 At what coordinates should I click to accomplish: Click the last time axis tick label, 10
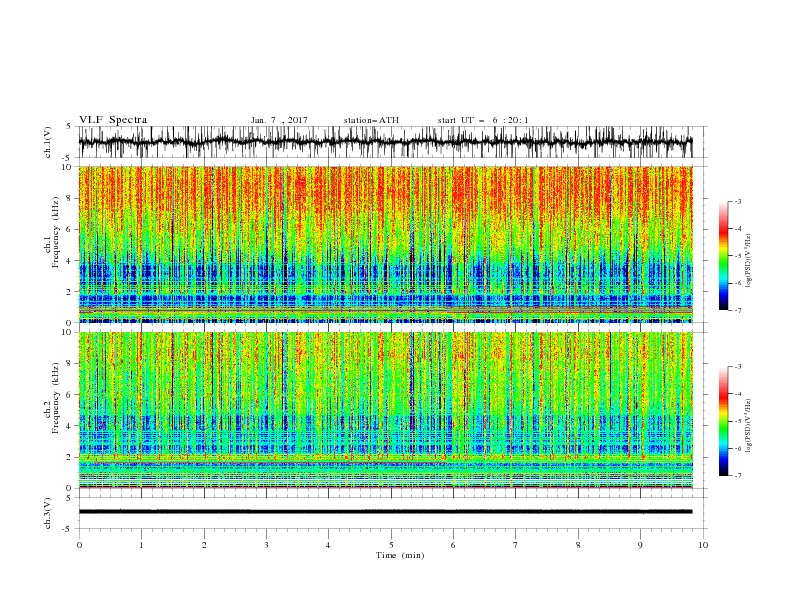coord(703,545)
